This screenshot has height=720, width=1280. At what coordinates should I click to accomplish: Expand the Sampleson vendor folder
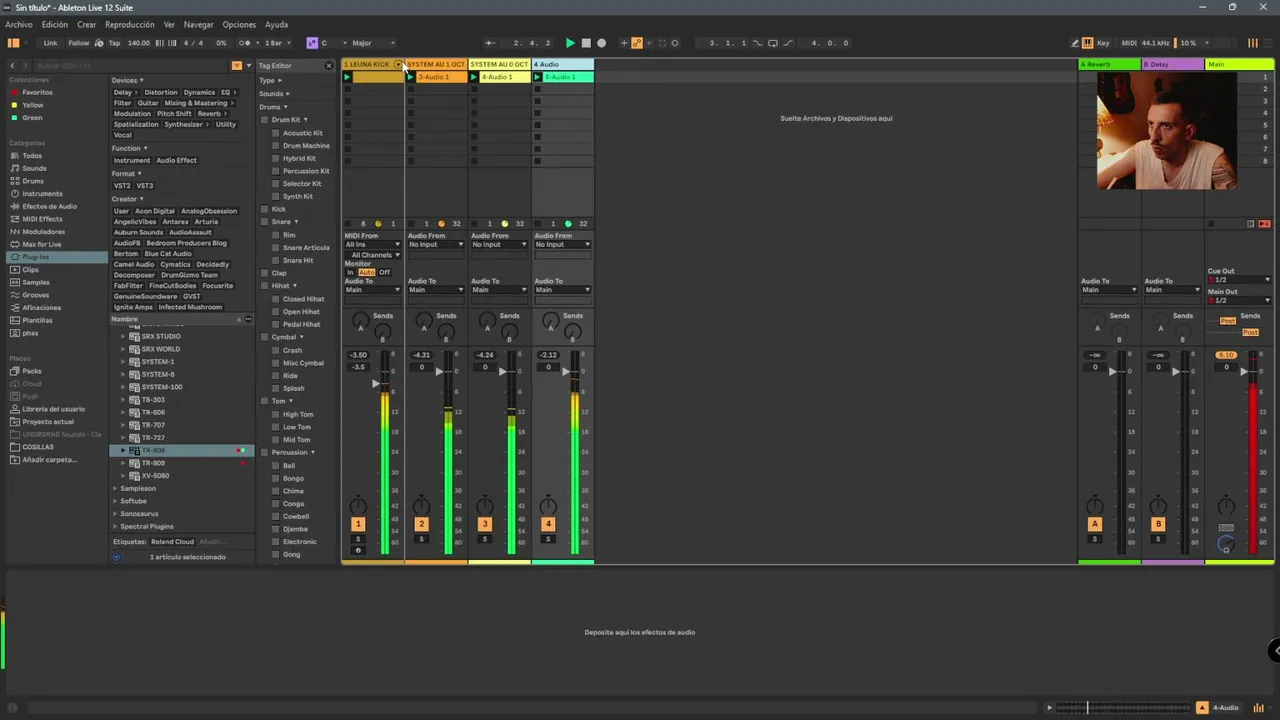pyautogui.click(x=115, y=488)
